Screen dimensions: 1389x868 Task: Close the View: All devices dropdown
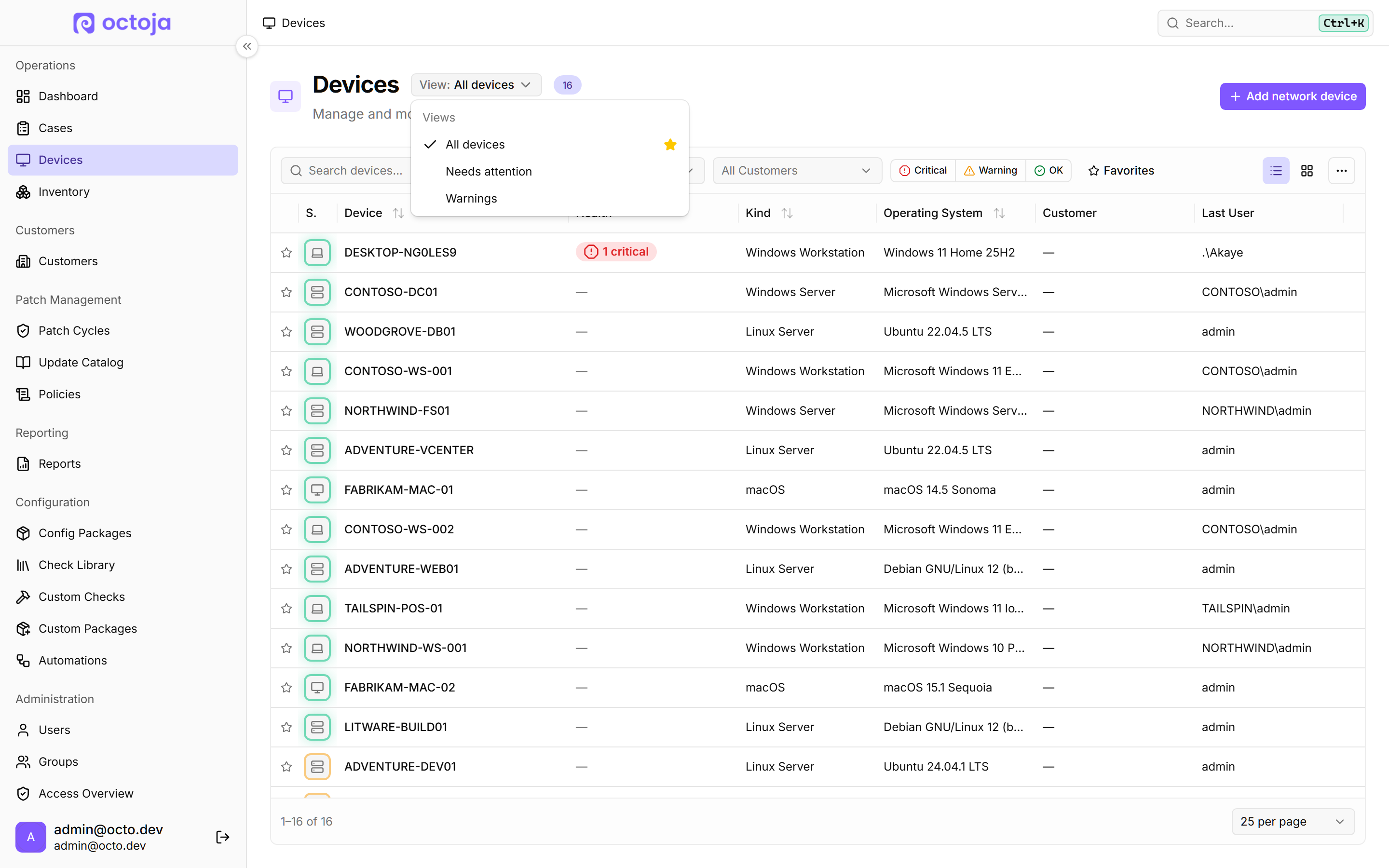(x=477, y=85)
